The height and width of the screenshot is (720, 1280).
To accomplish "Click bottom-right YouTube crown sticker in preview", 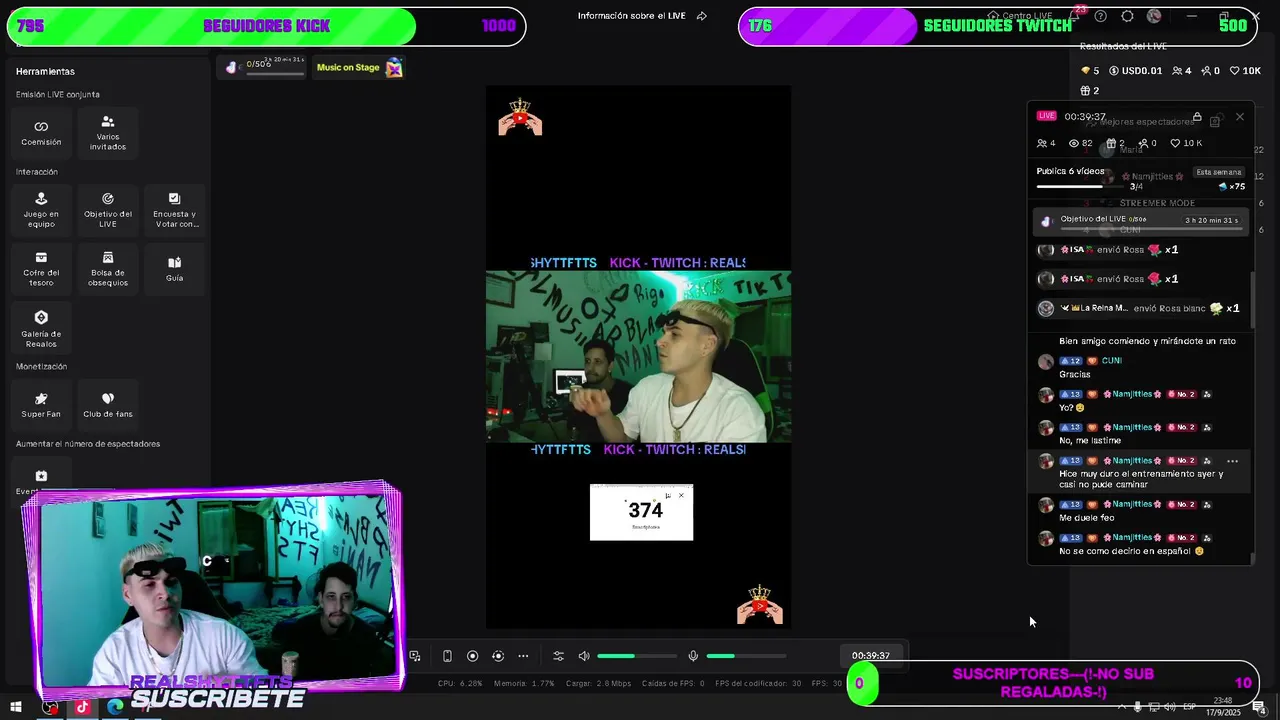I will click(760, 605).
